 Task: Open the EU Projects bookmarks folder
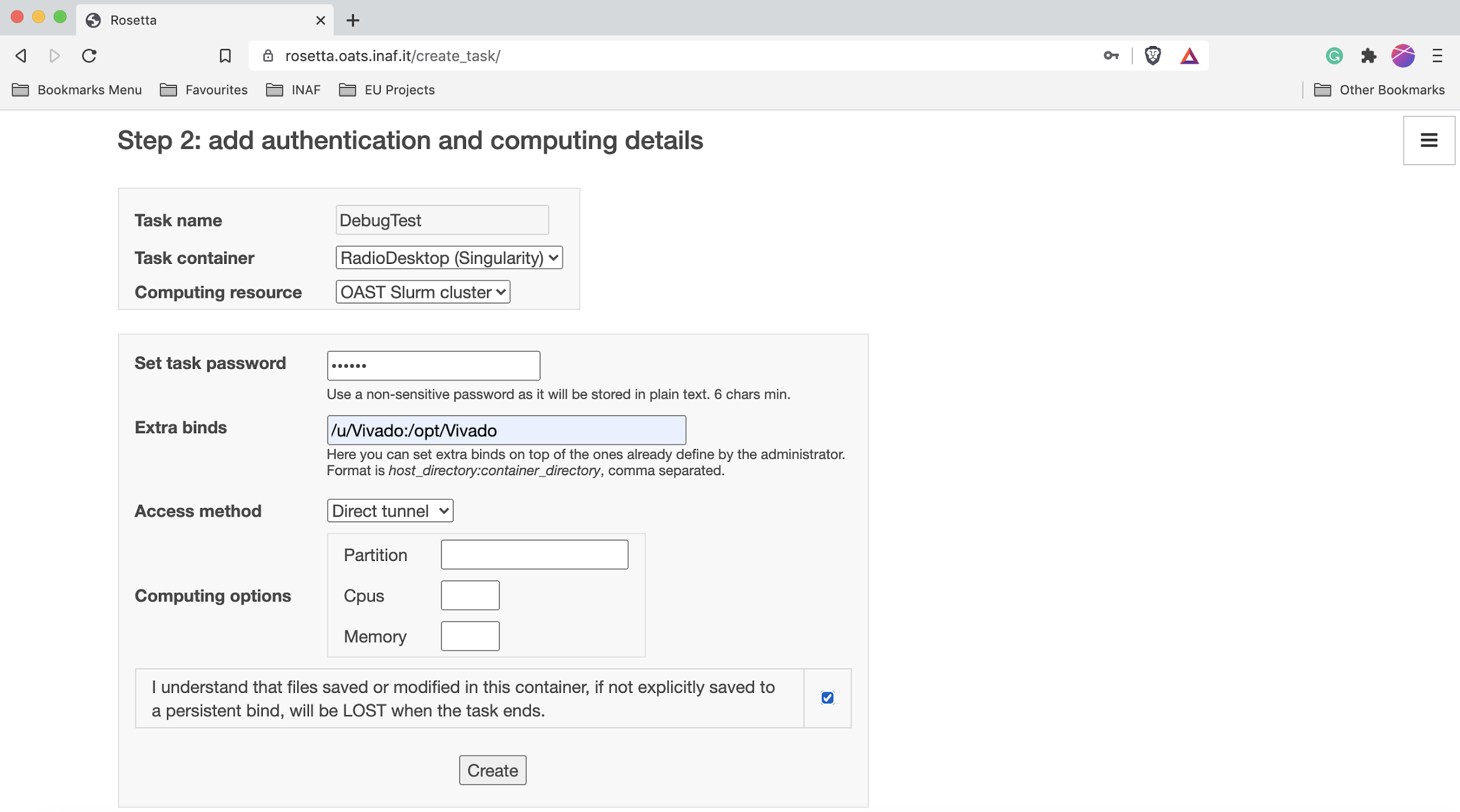[387, 90]
